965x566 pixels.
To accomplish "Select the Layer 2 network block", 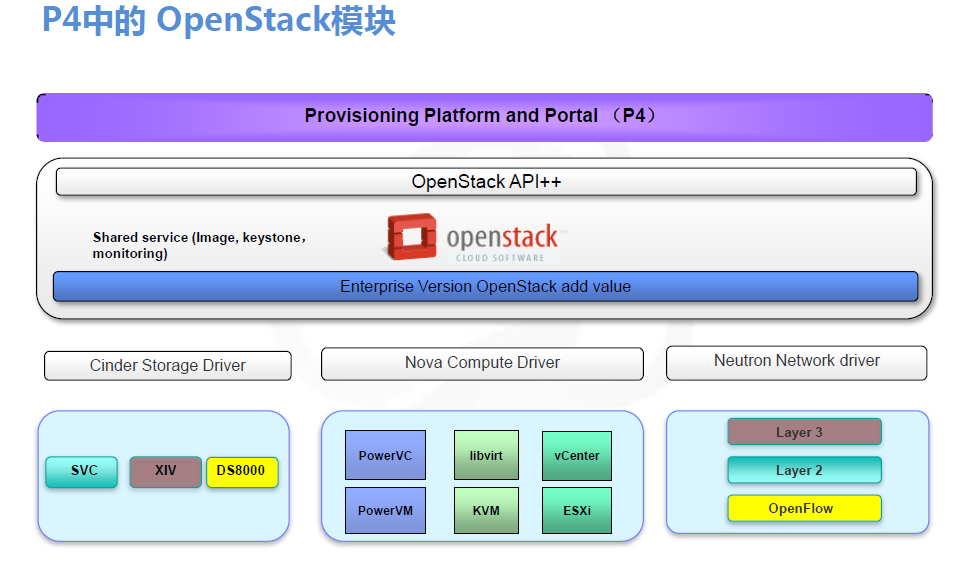I will [x=804, y=470].
